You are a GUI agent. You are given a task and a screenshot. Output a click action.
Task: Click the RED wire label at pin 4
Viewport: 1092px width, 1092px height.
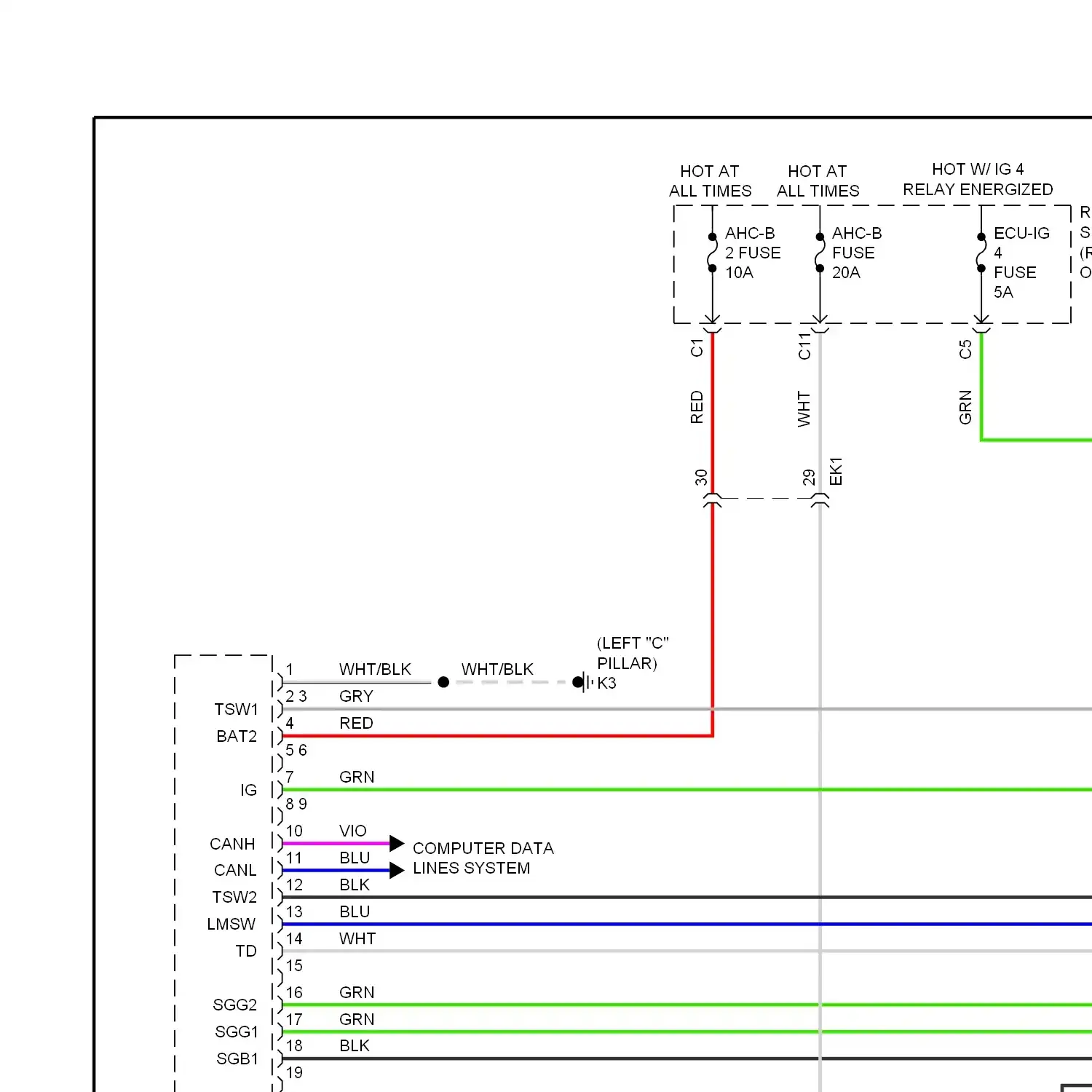tap(356, 723)
